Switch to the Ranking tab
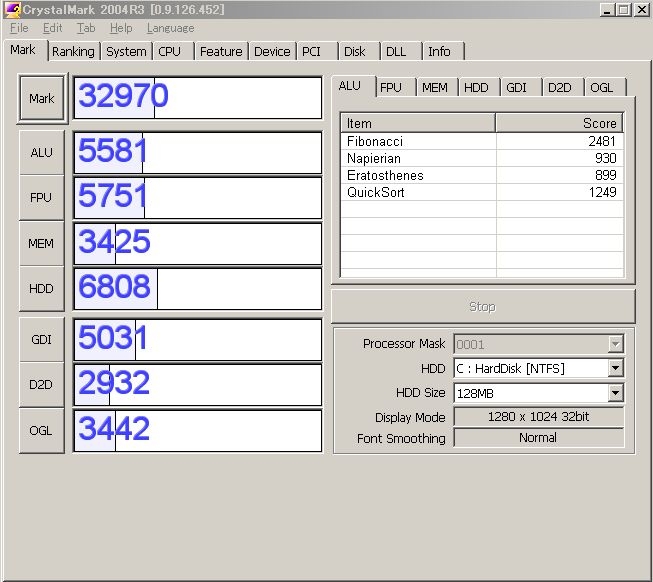The height and width of the screenshot is (582, 653). (73, 51)
